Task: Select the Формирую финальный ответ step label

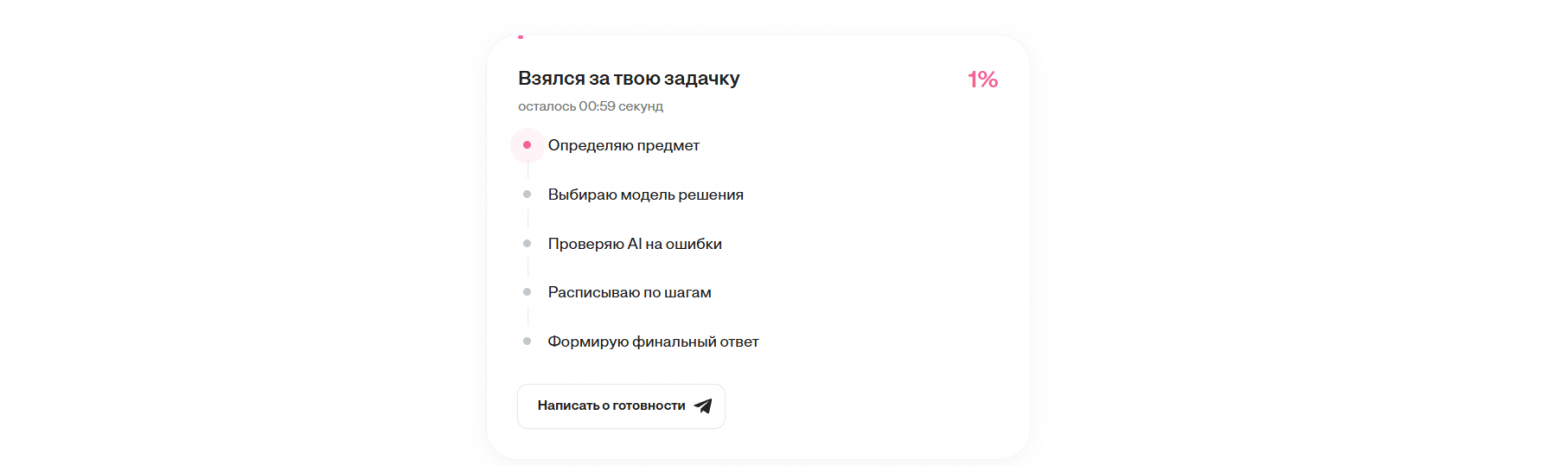Action: point(653,341)
